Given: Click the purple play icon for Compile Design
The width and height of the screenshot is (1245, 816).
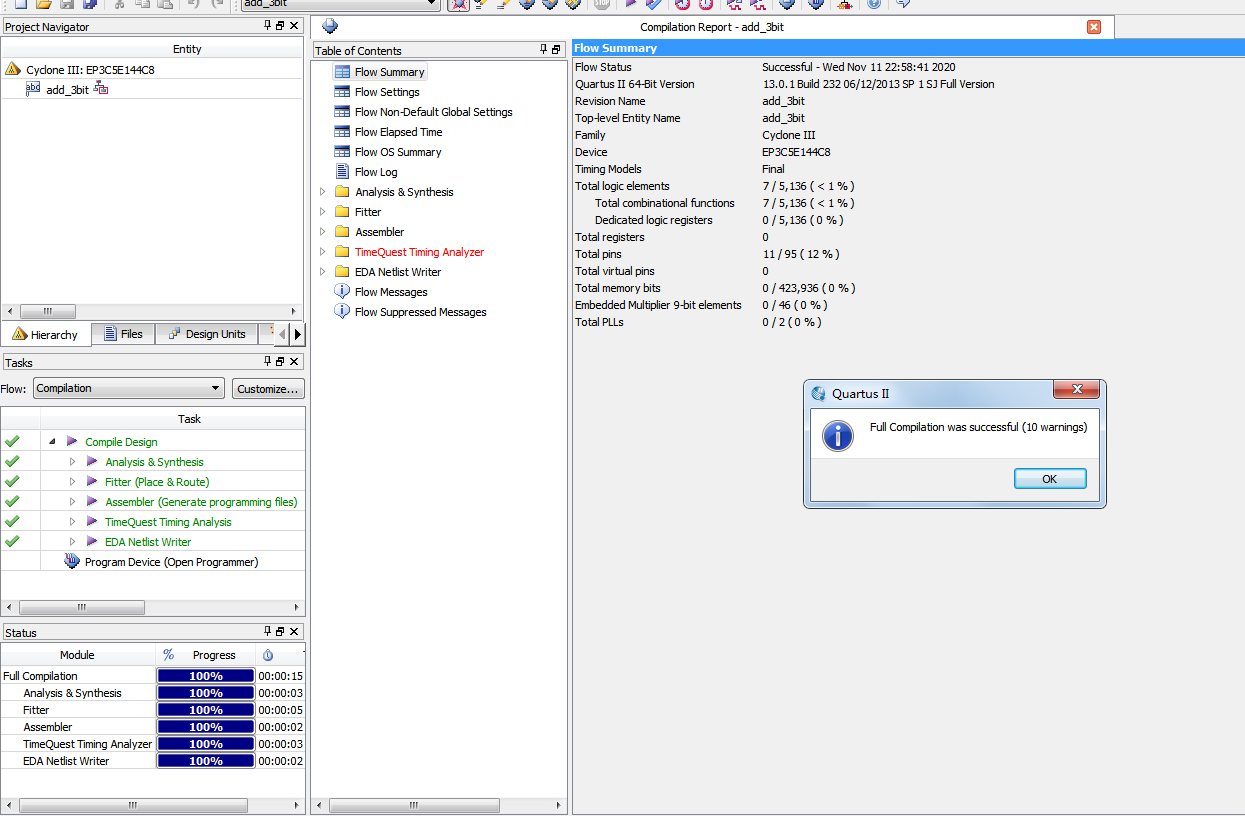Looking at the screenshot, I should point(72,442).
